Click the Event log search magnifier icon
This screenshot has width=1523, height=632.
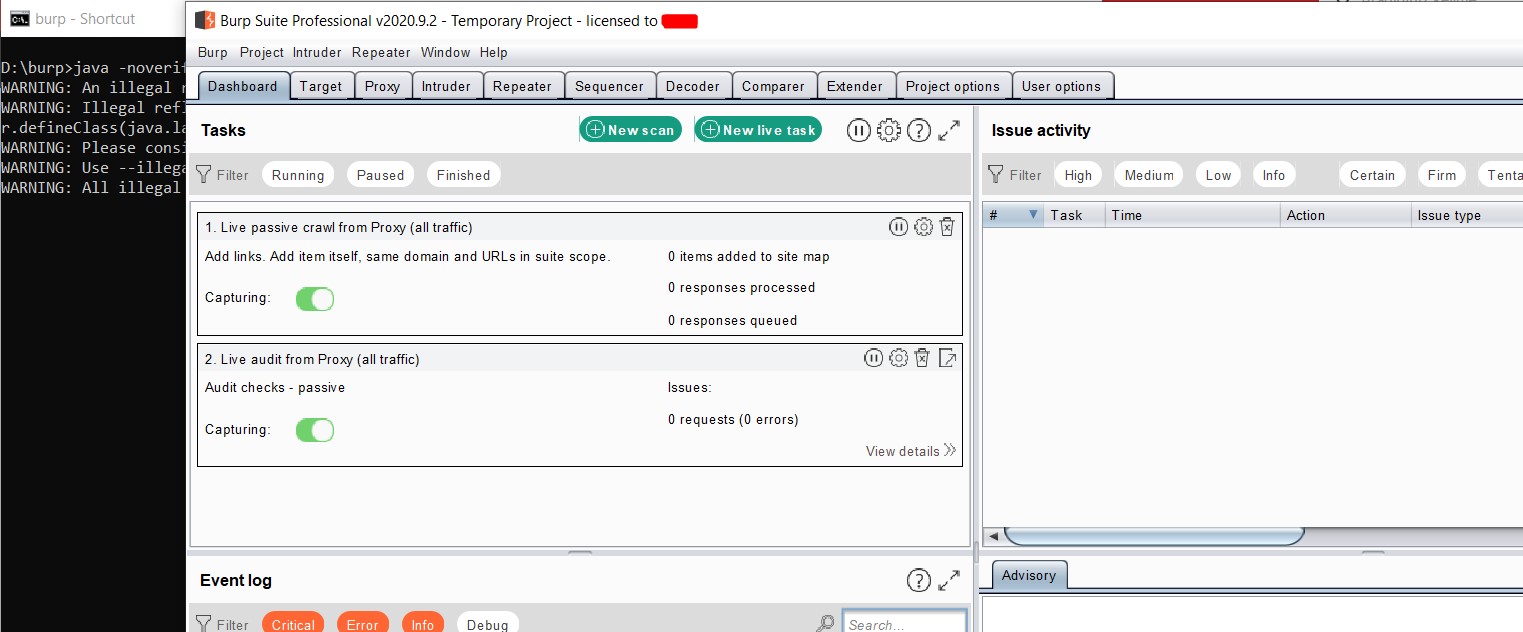pyautogui.click(x=825, y=624)
